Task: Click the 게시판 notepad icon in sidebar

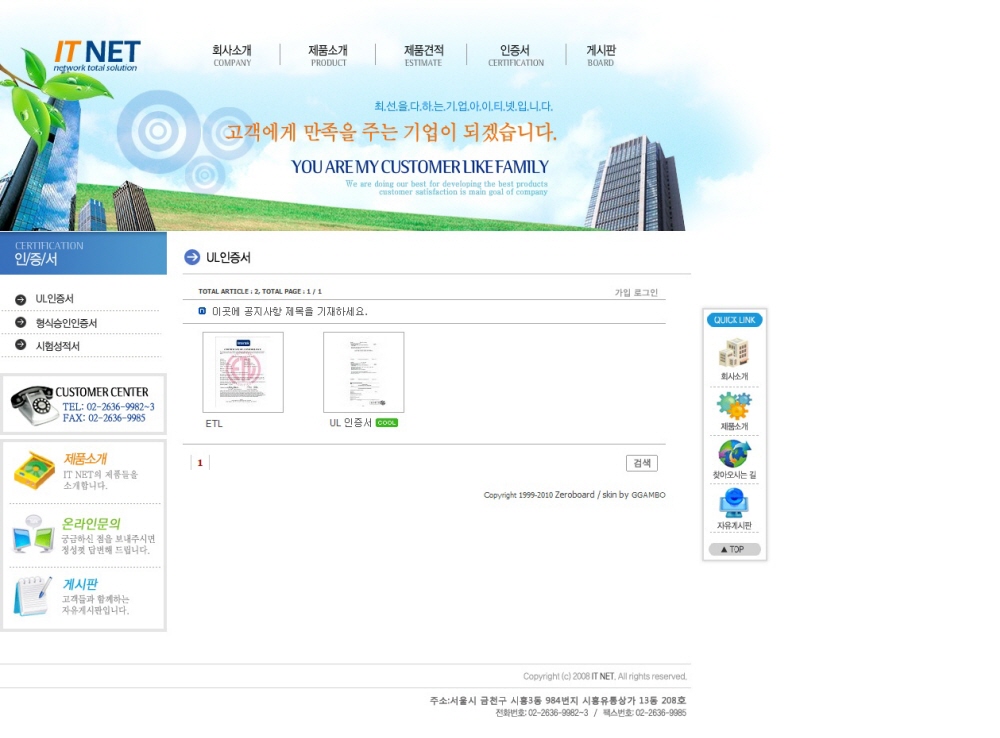Action: pyautogui.click(x=33, y=596)
